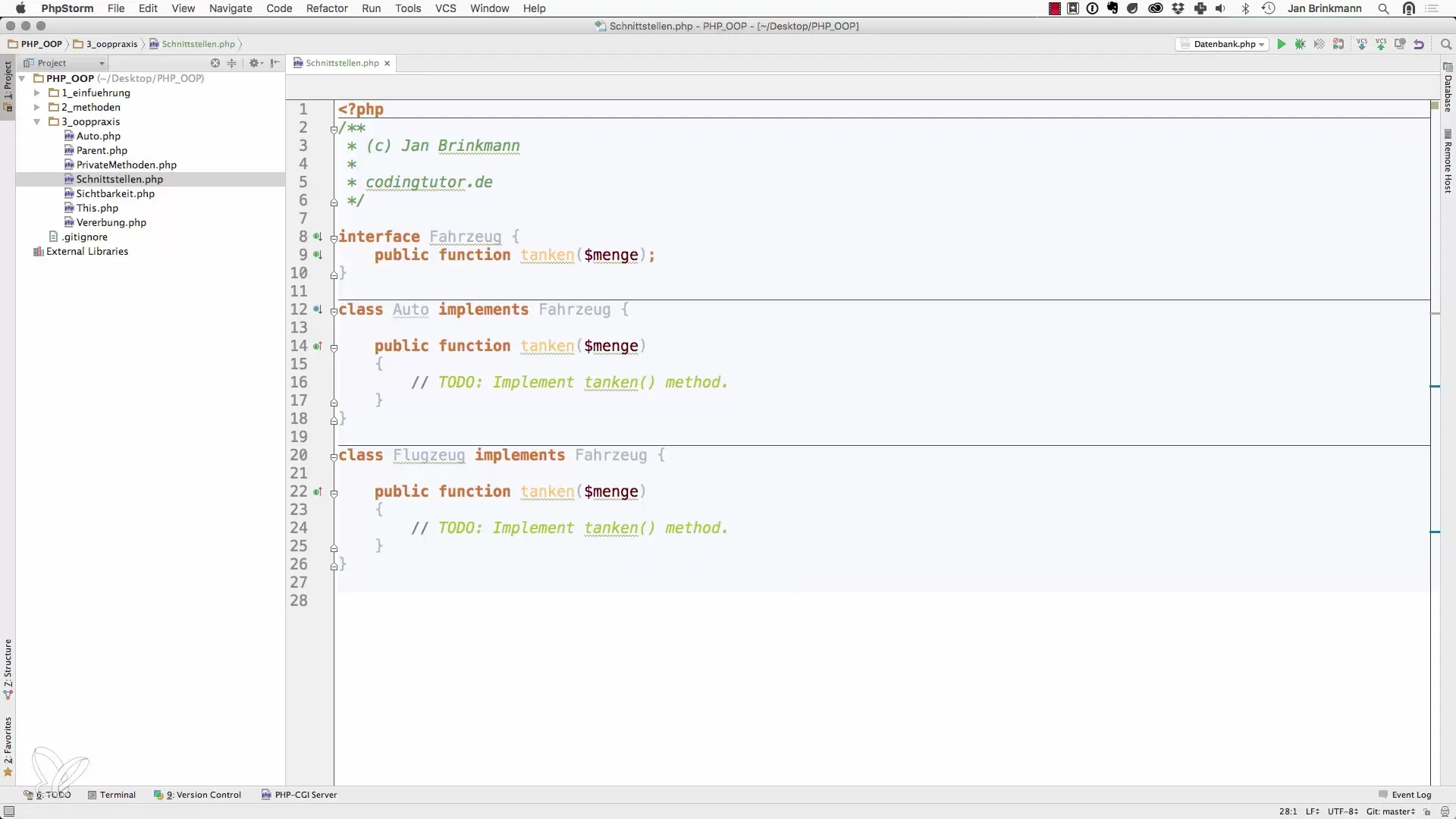Open Evernote menu bar icon
1456x819 pixels.
(x=1112, y=8)
